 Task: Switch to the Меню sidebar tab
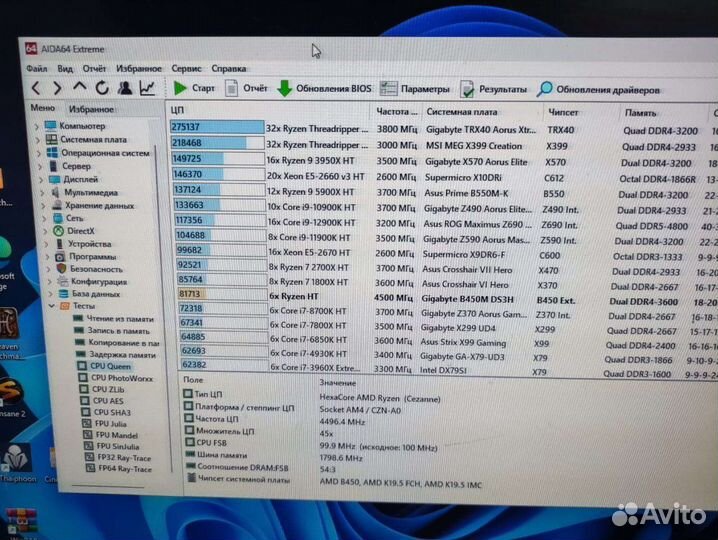click(x=43, y=108)
